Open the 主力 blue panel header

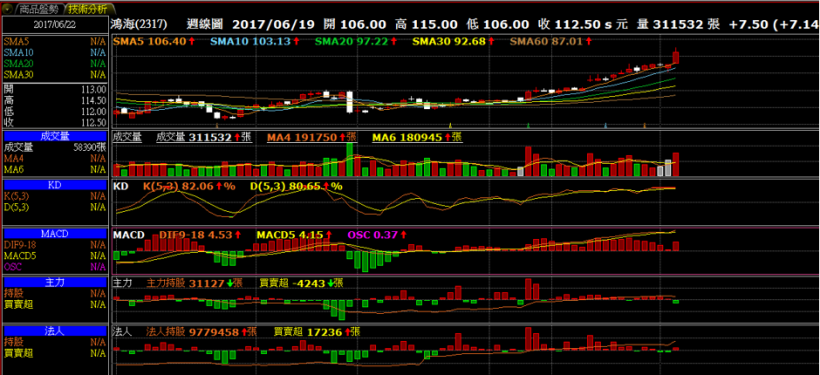(55, 282)
